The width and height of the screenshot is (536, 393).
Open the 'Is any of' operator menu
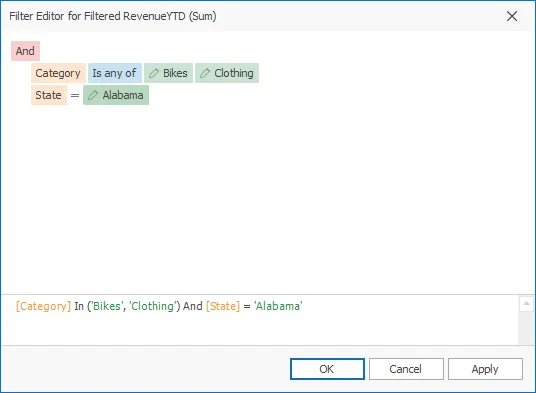[x=115, y=73]
